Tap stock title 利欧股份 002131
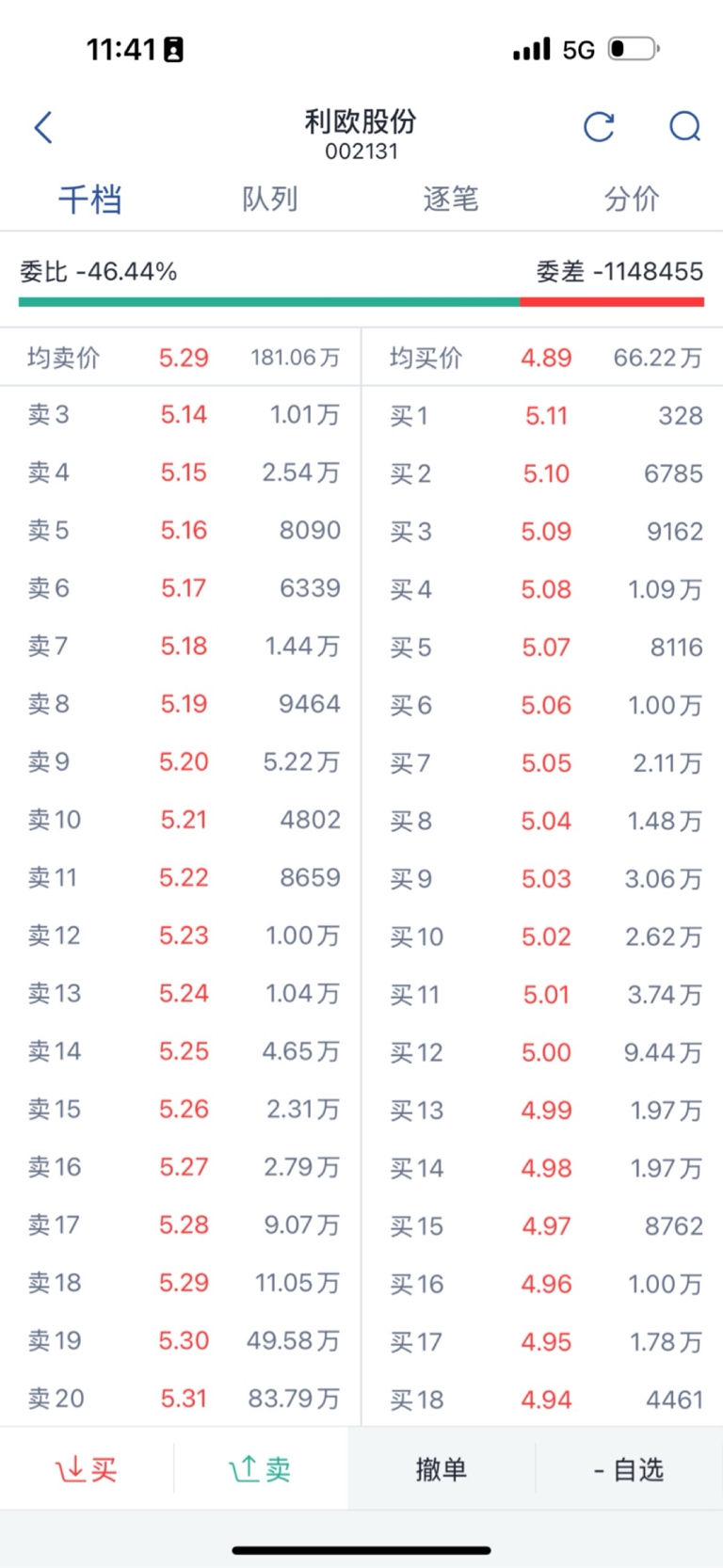Viewport: 723px width, 1568px height. coord(361,134)
